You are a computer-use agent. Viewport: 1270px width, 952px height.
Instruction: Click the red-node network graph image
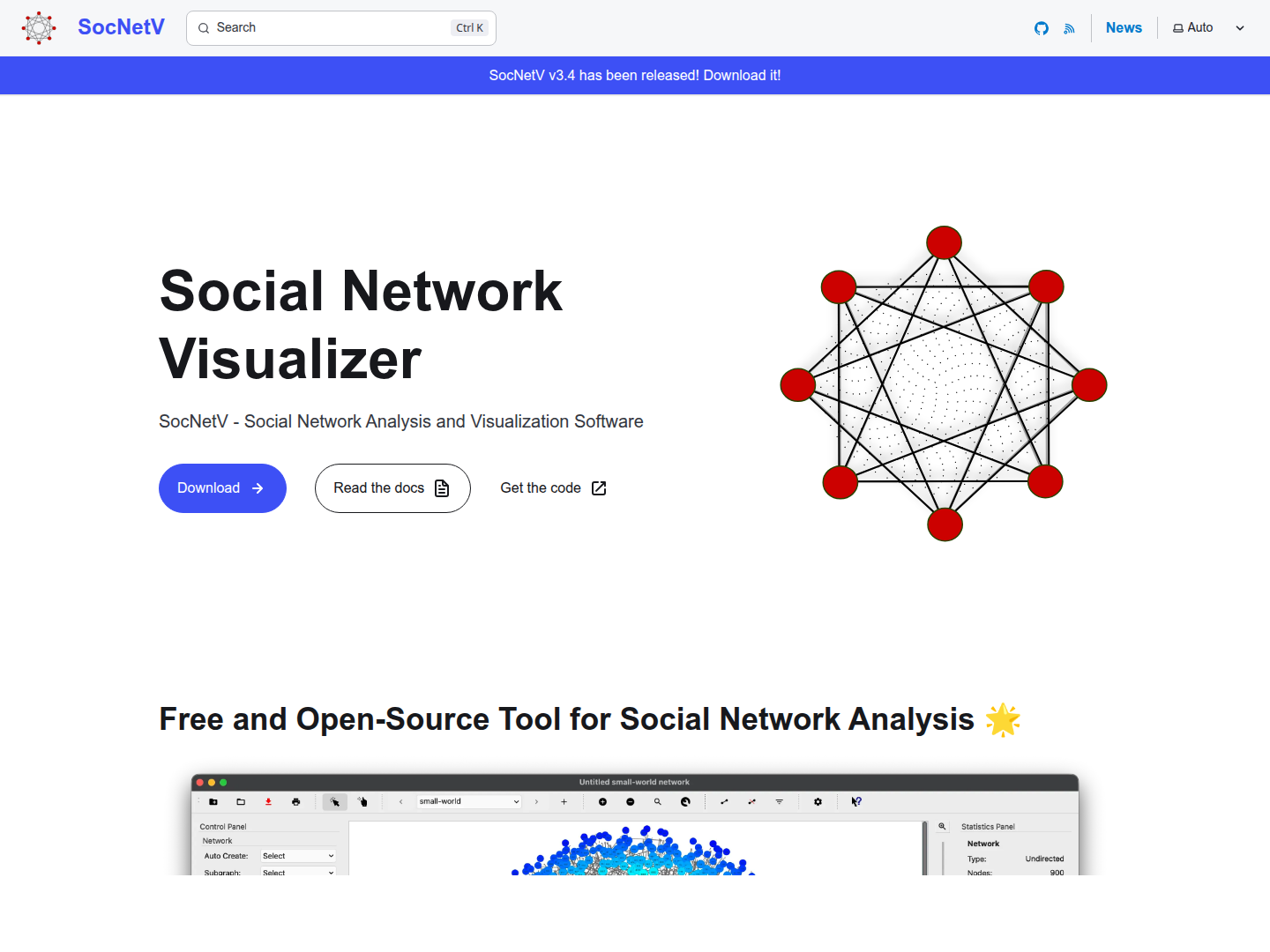944,383
